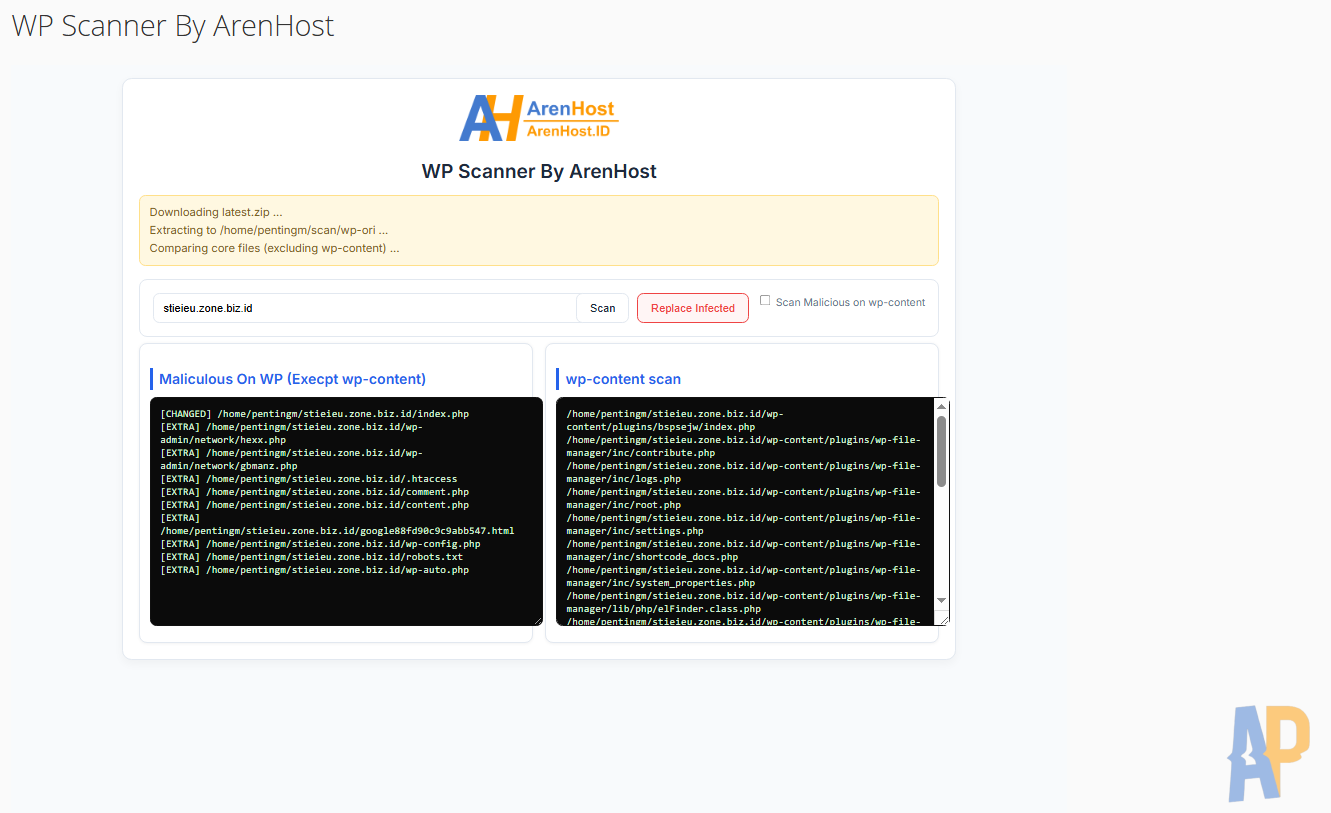
Task: Enable Scan Malicious on wp-content checkbox
Action: [x=765, y=300]
